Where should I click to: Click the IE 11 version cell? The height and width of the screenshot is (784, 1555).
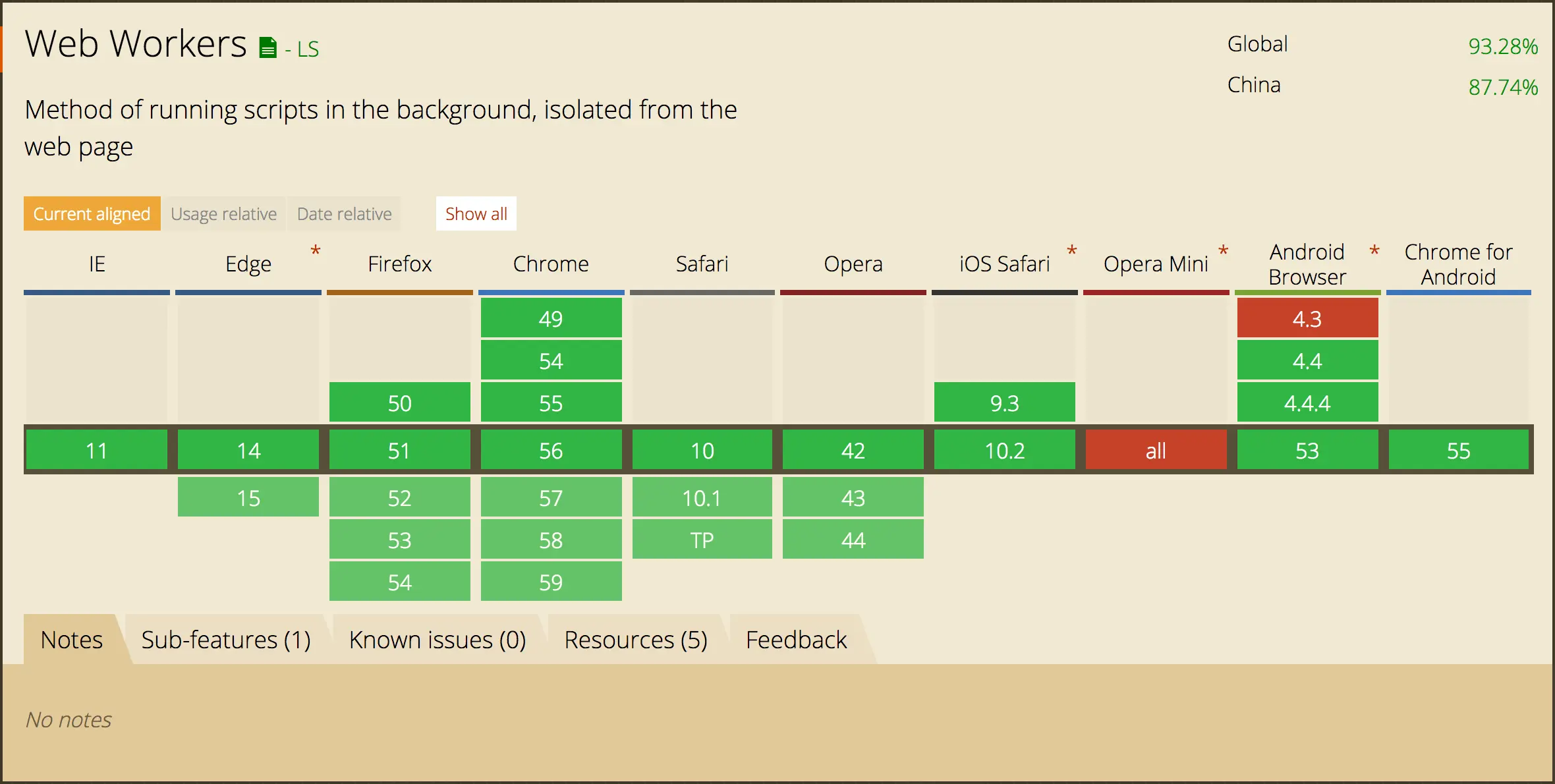(97, 451)
